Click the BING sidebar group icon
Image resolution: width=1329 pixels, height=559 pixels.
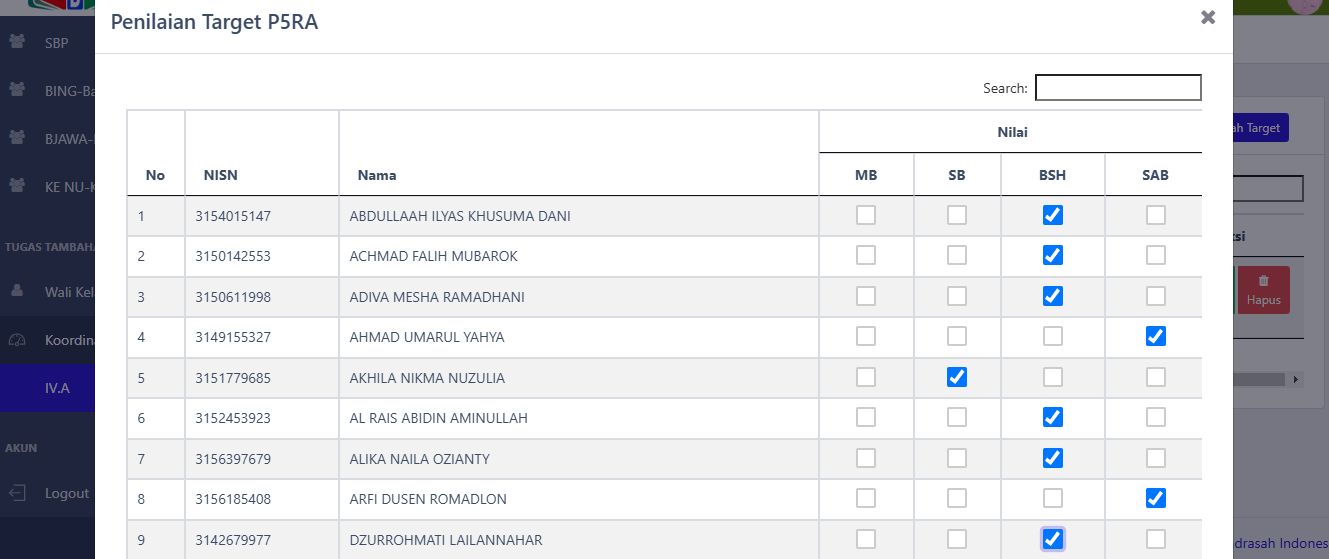pyautogui.click(x=17, y=90)
